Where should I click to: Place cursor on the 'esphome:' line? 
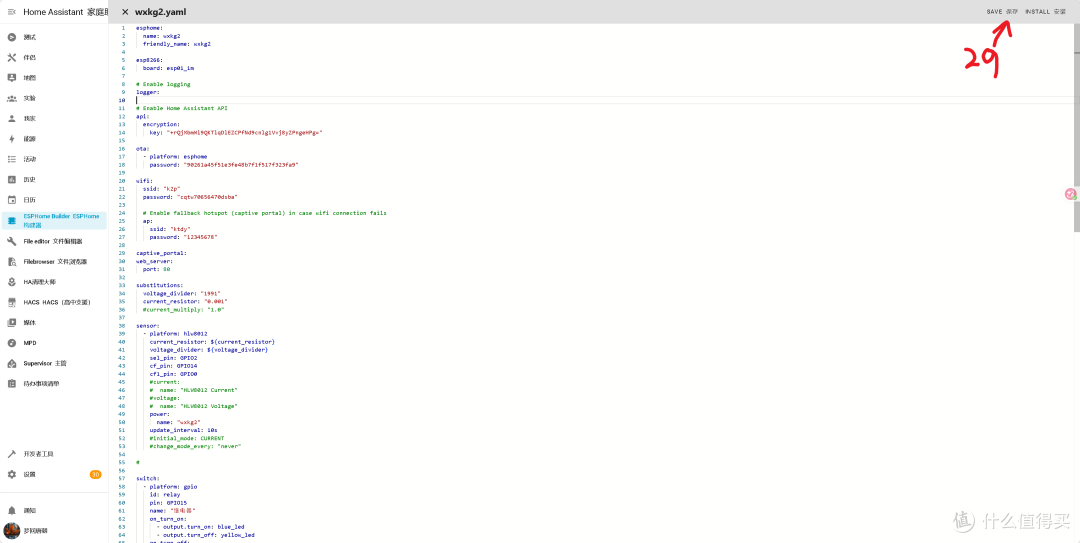(x=149, y=28)
